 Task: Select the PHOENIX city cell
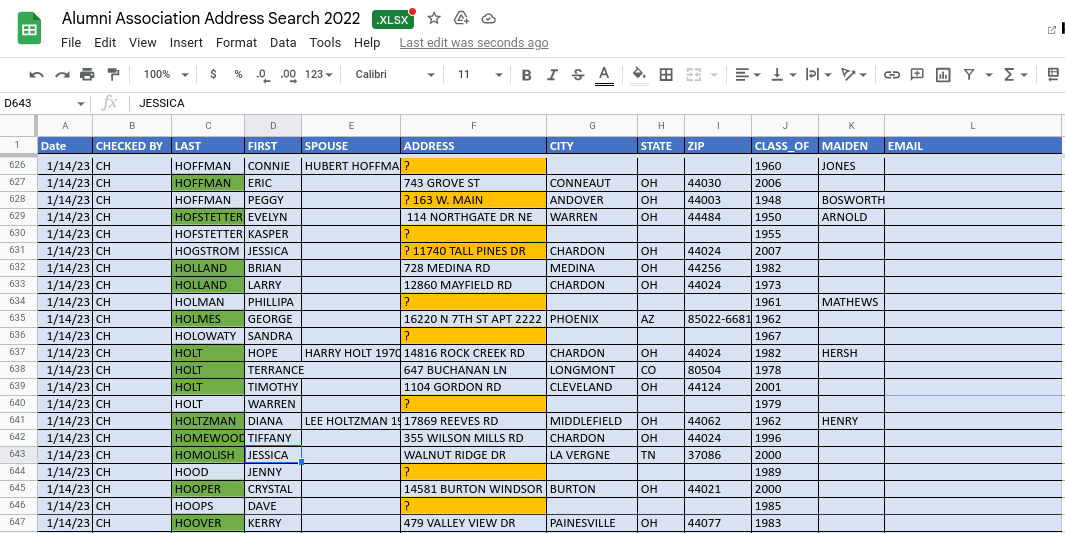[592, 318]
